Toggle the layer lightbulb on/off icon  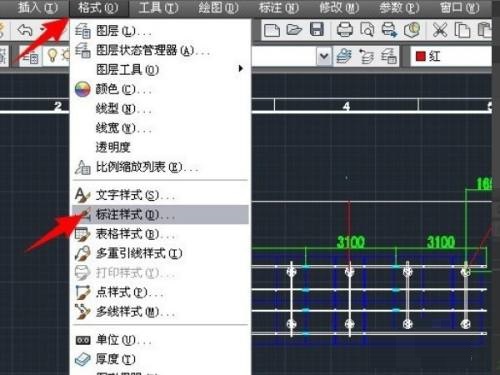52,55
